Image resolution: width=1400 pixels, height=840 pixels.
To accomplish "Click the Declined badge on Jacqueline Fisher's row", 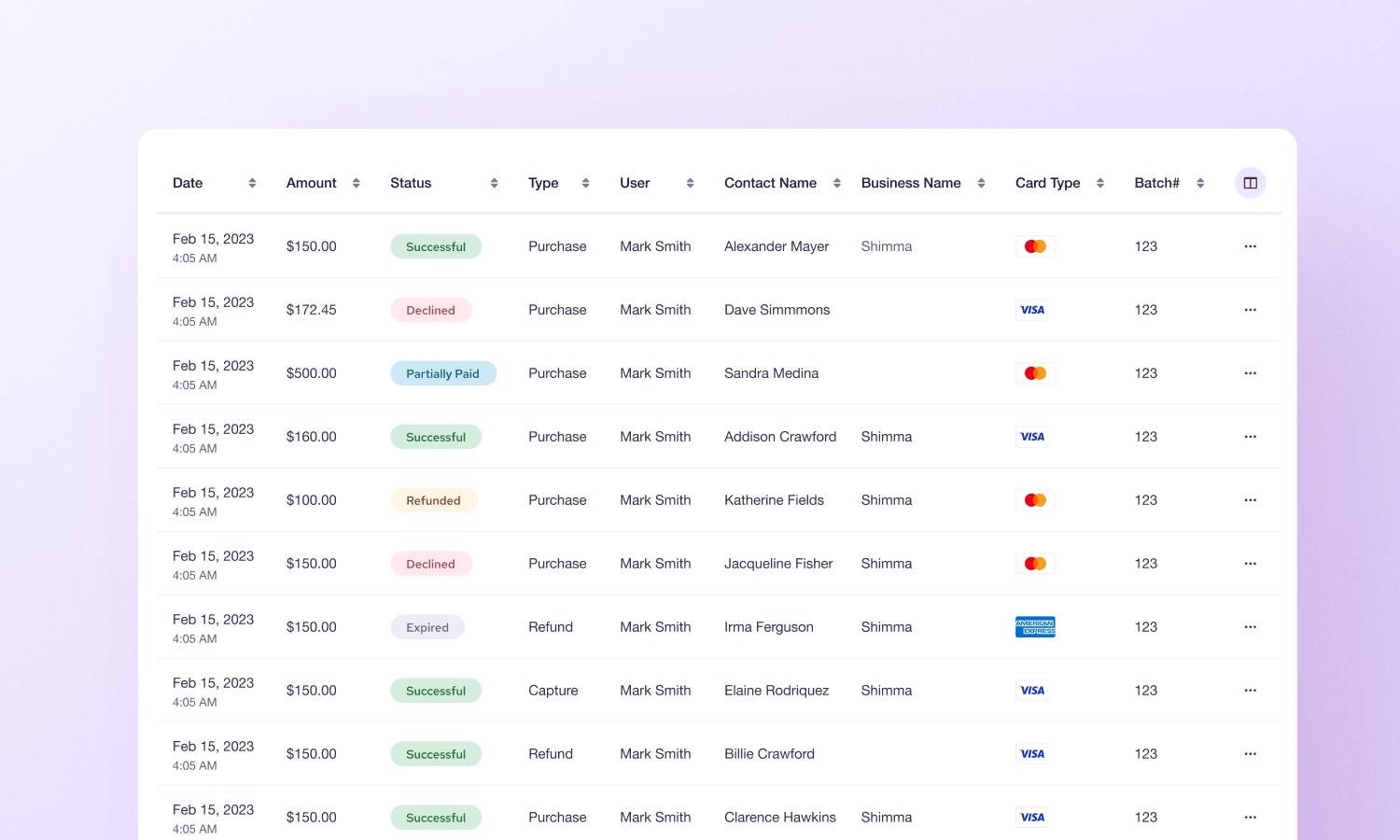I will [x=431, y=563].
